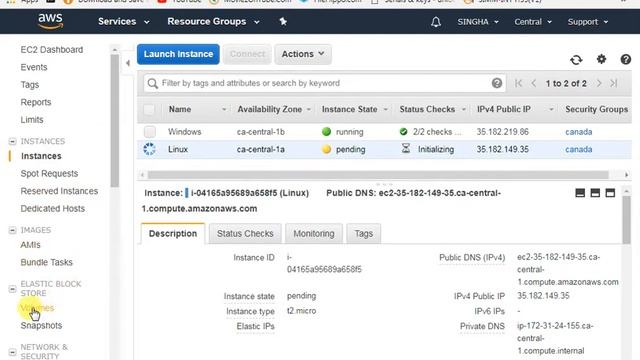Sort by Instance State column

pos(349,109)
